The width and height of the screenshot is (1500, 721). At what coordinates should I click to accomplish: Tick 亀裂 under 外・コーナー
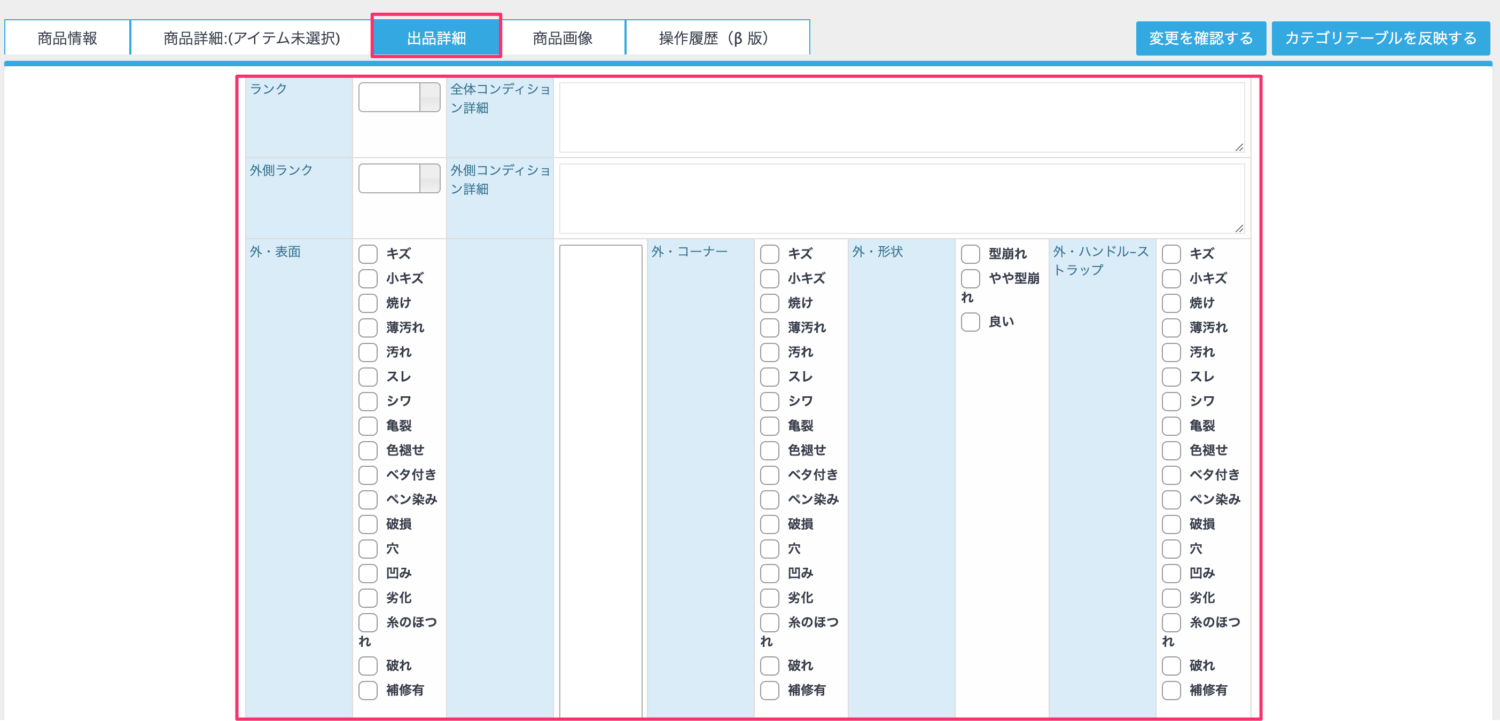coord(770,426)
